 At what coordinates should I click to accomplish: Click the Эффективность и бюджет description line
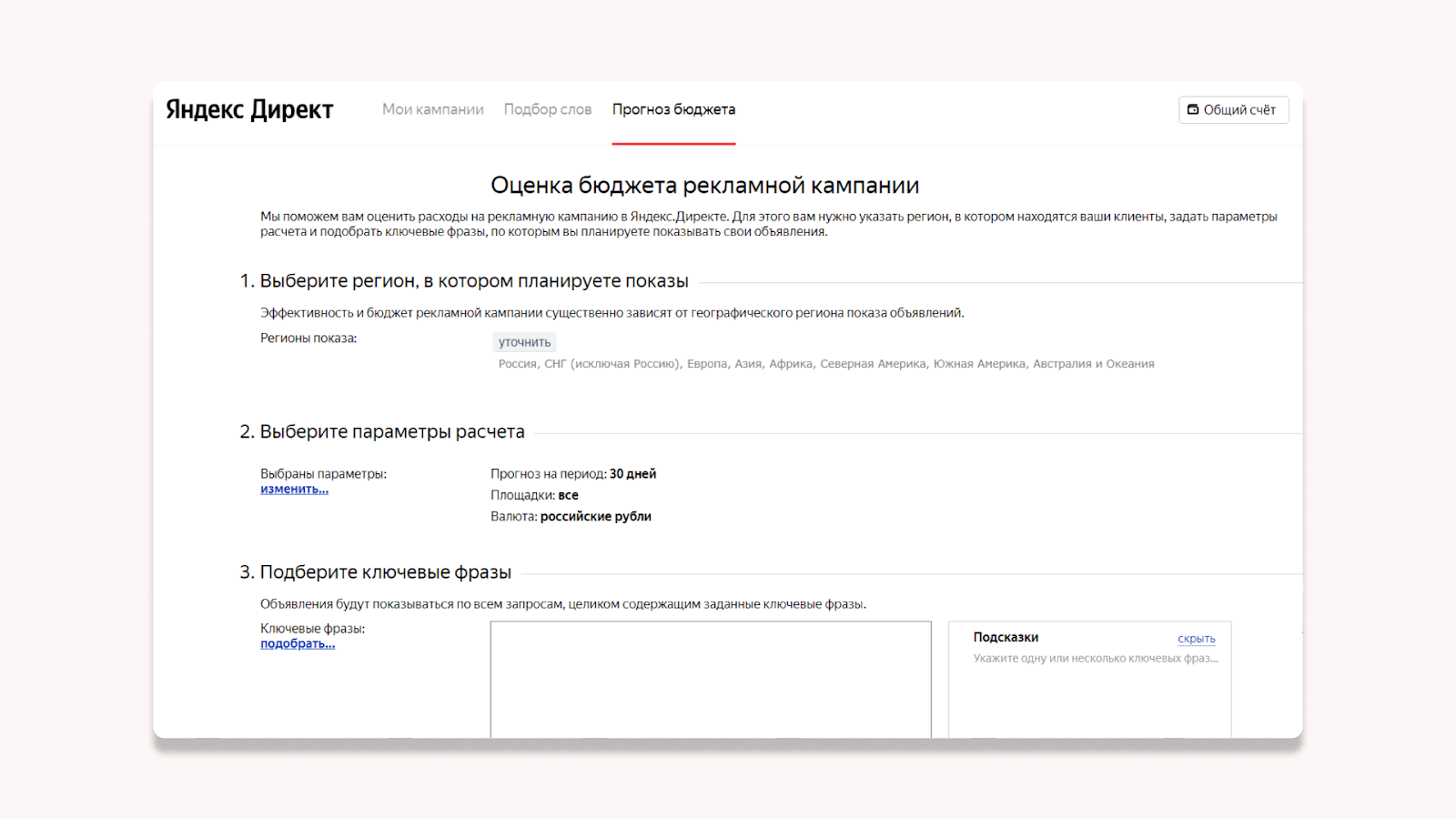point(612,313)
